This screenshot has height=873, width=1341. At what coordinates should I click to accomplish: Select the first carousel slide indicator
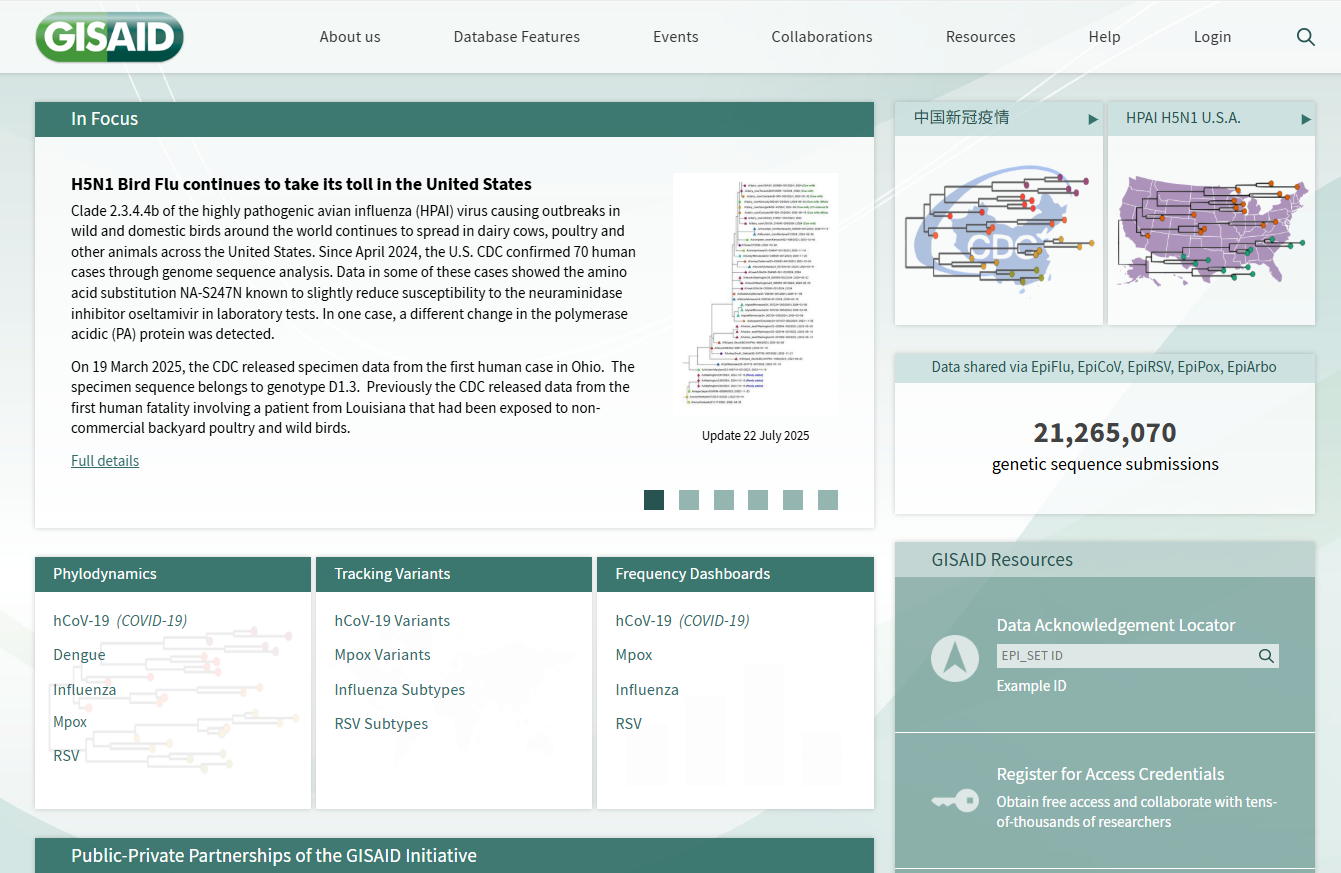[654, 500]
